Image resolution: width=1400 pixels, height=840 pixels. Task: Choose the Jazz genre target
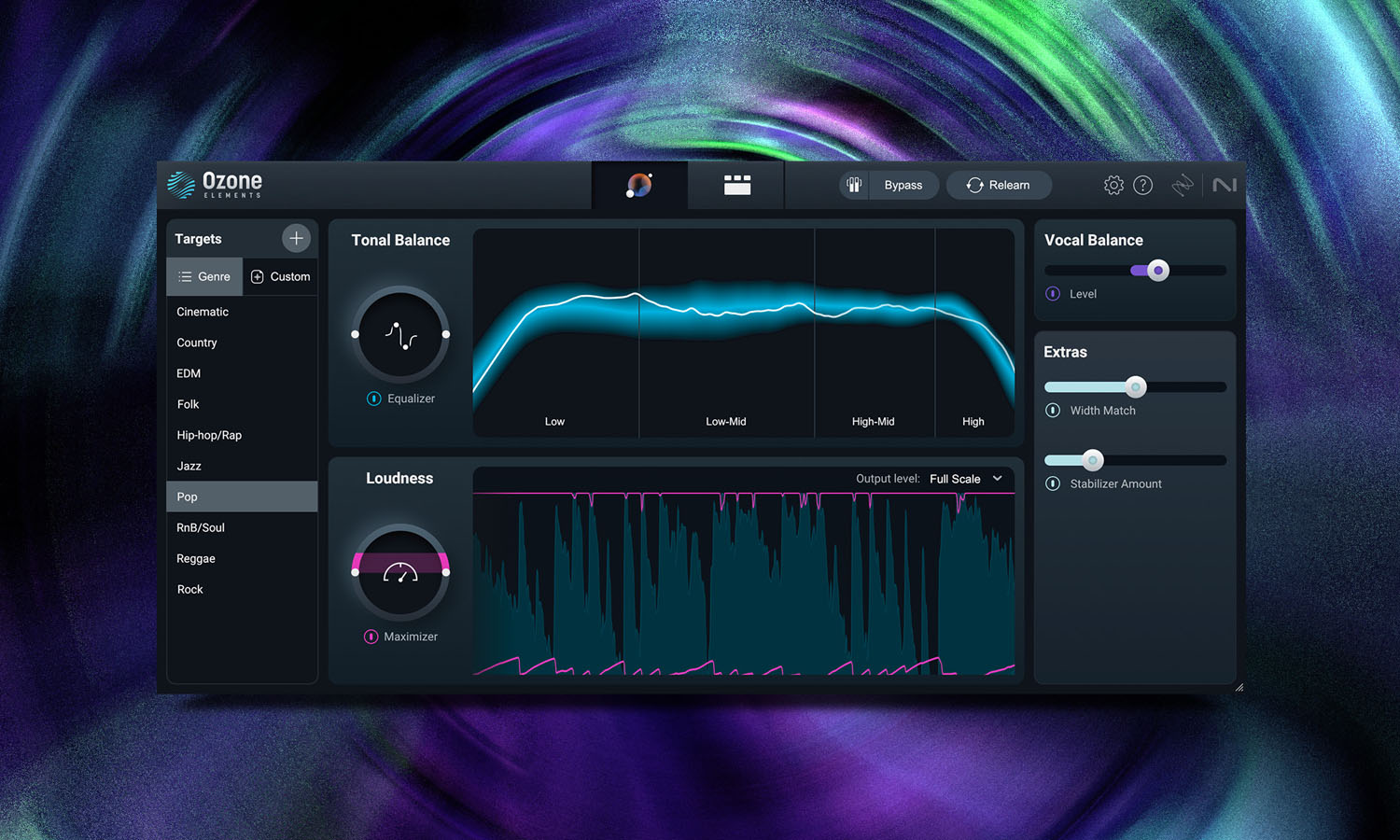point(242,466)
